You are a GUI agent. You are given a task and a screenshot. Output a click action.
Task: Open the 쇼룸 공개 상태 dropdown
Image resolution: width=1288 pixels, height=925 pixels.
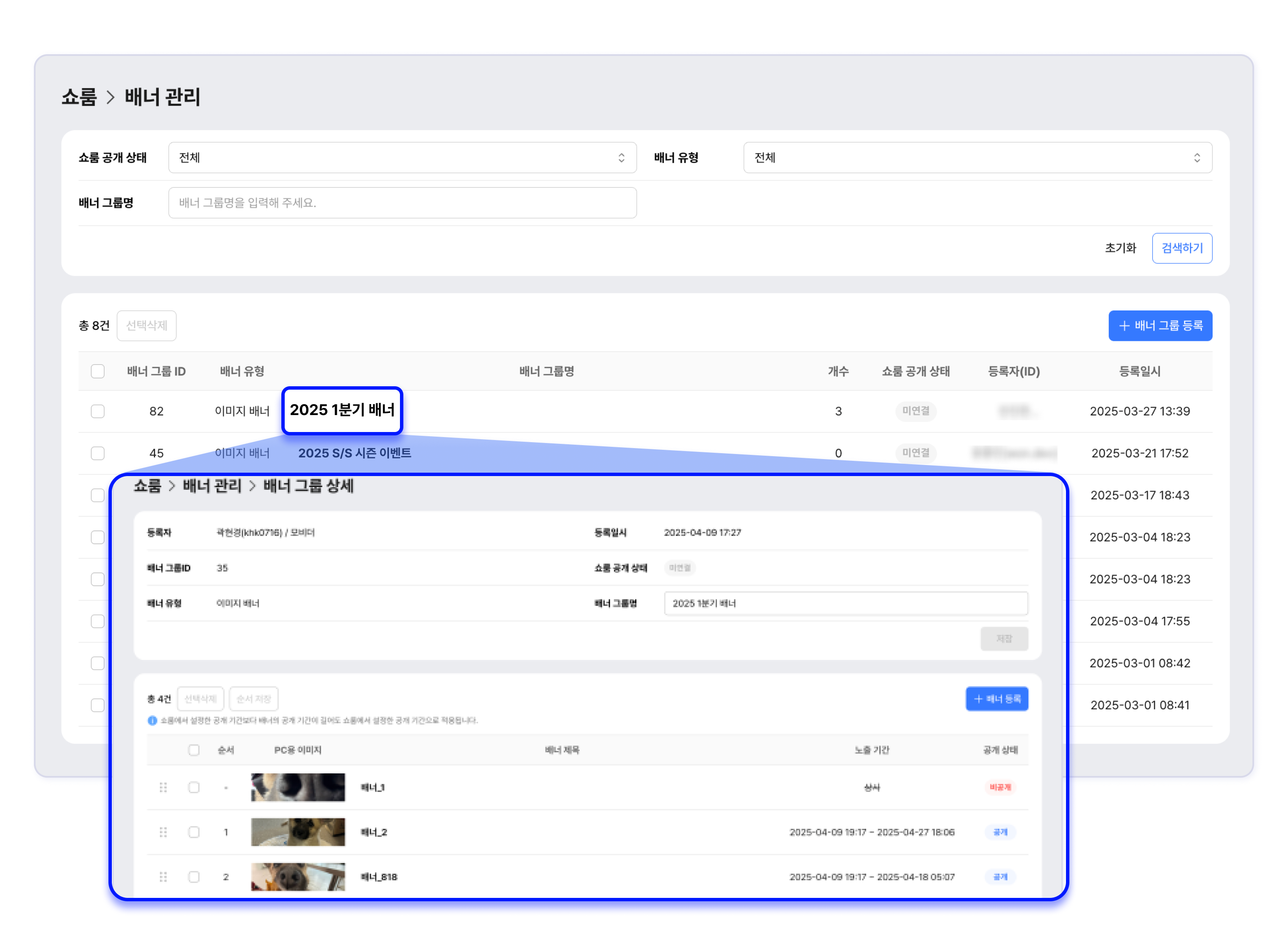click(x=402, y=158)
